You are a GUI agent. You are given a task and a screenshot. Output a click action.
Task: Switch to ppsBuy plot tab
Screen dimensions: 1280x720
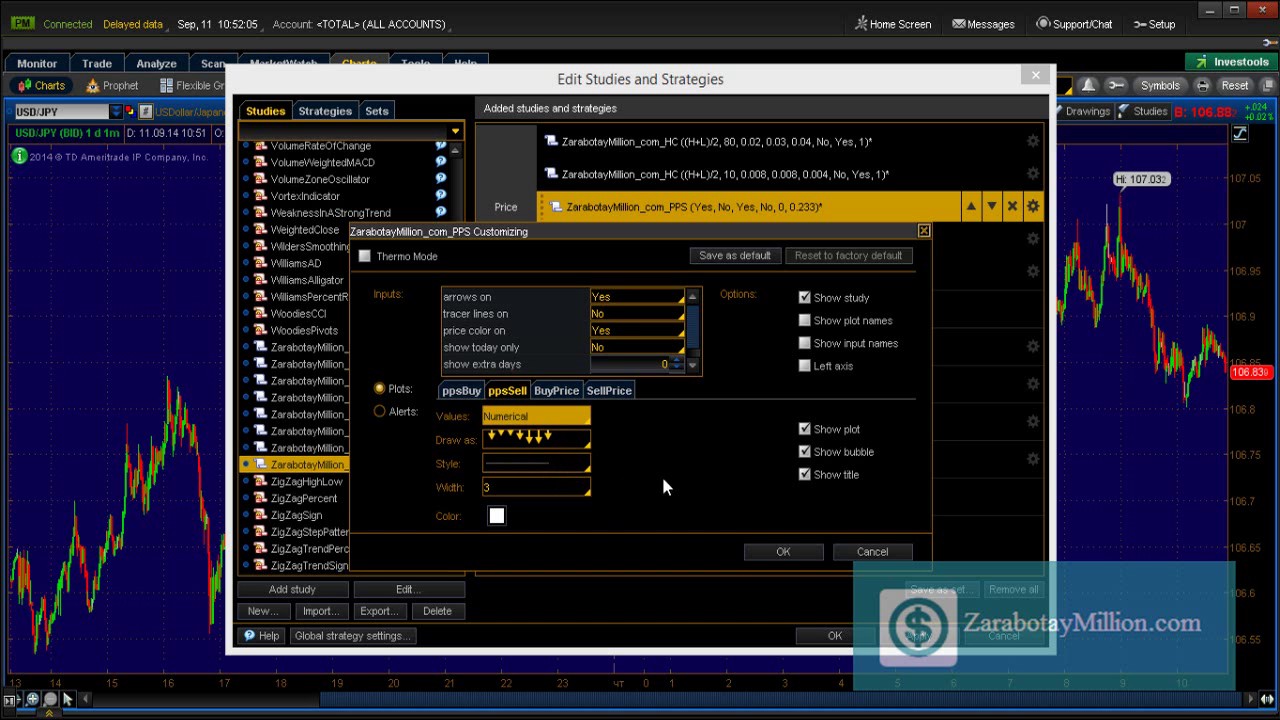tap(461, 391)
